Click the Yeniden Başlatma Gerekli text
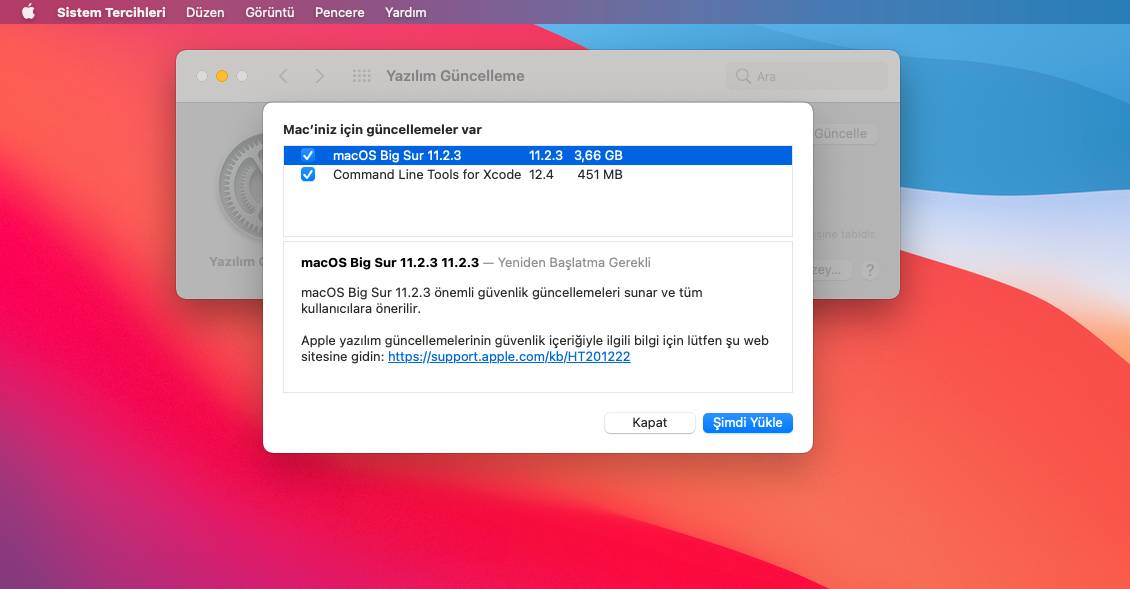The width and height of the screenshot is (1130, 589). point(574,262)
